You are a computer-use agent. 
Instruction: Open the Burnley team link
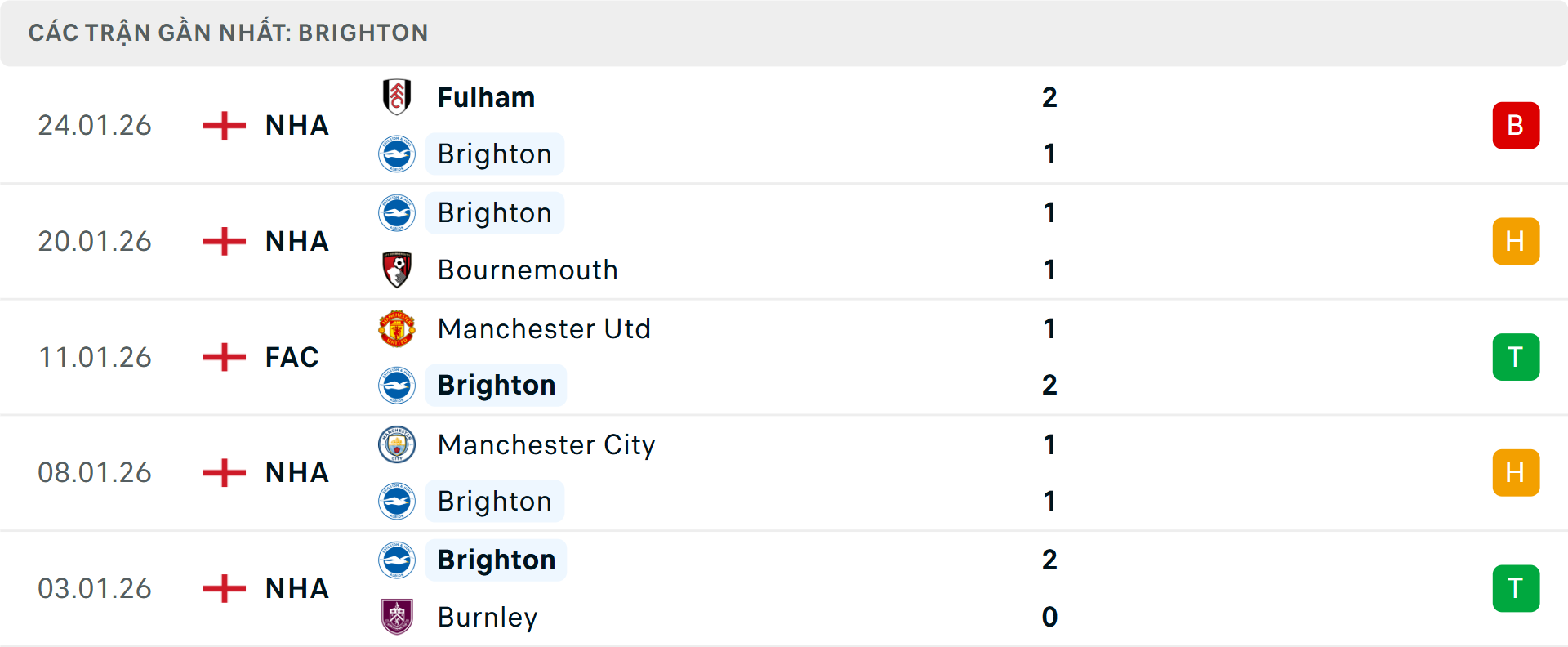click(x=488, y=617)
